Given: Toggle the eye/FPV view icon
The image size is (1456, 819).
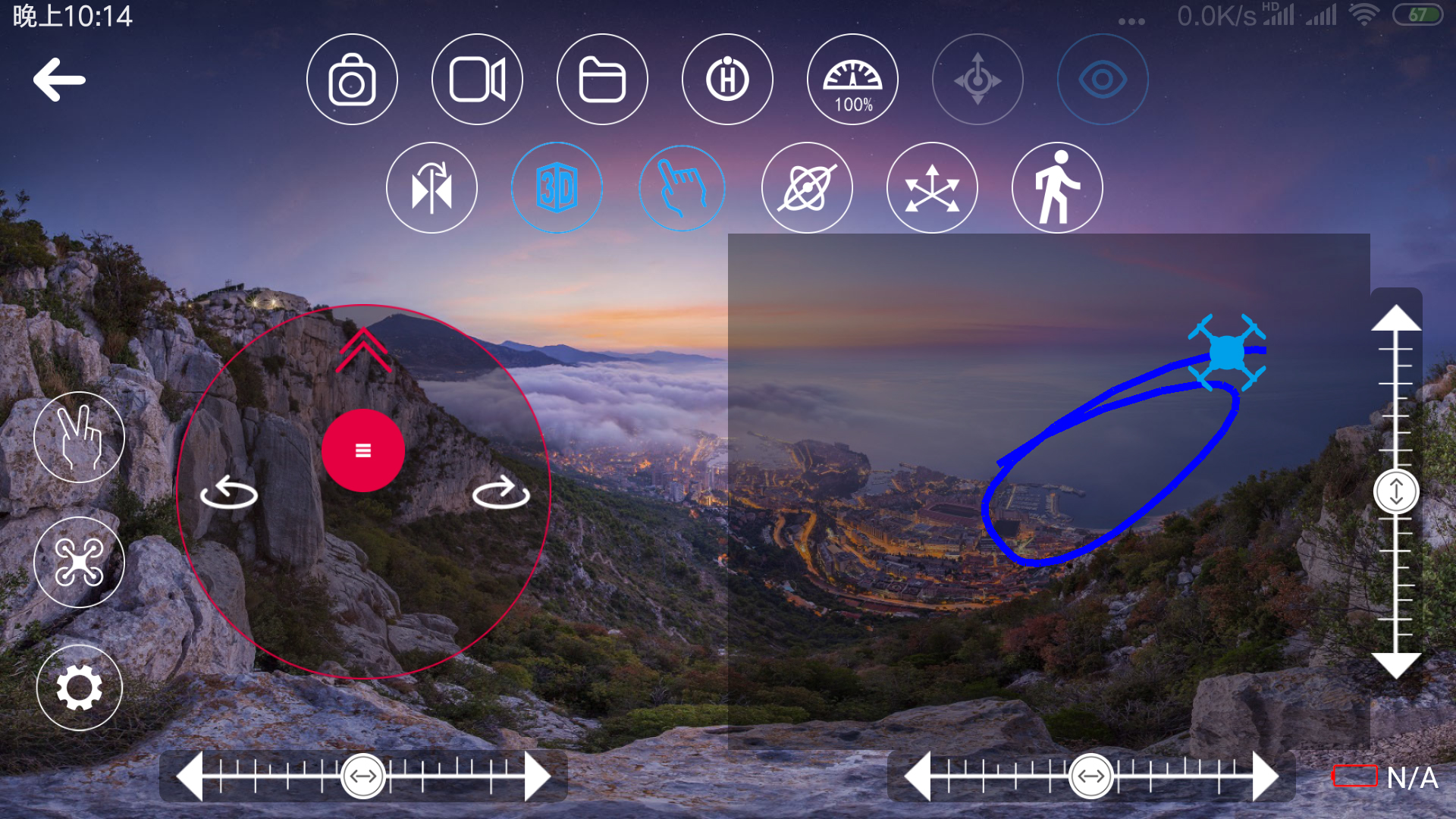Looking at the screenshot, I should [x=1101, y=79].
